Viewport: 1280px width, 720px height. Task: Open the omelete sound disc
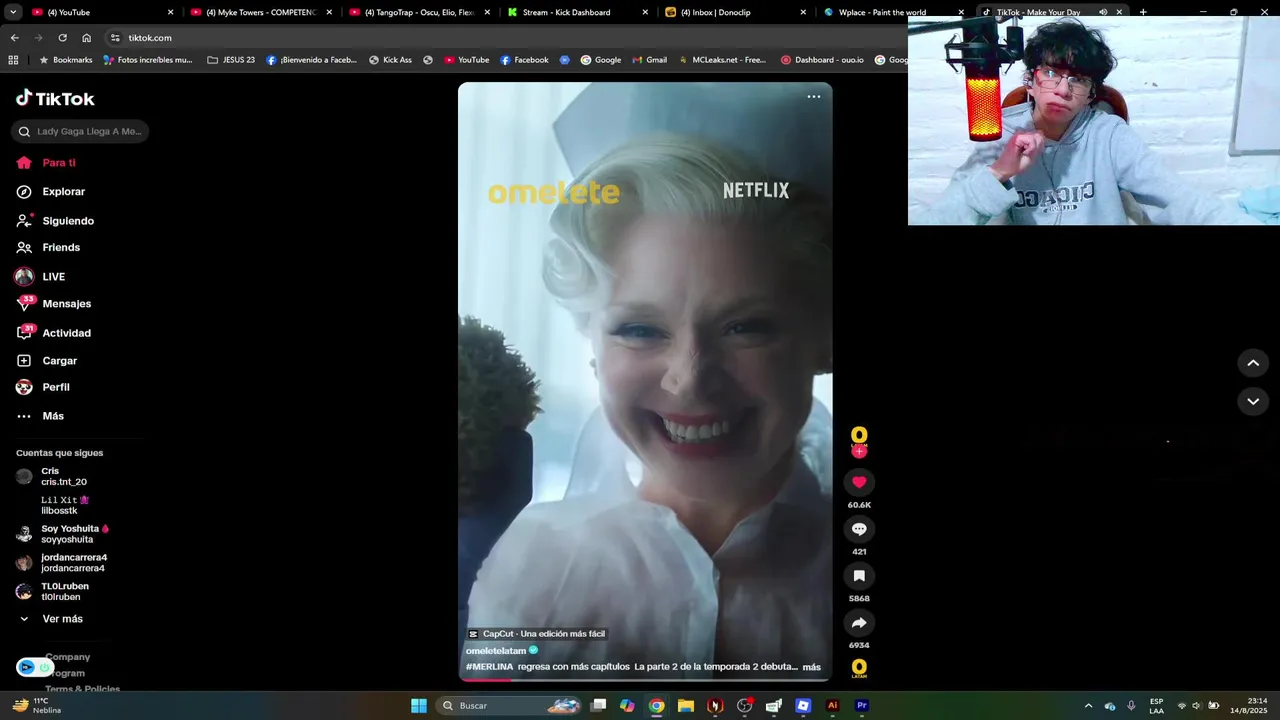(859, 668)
